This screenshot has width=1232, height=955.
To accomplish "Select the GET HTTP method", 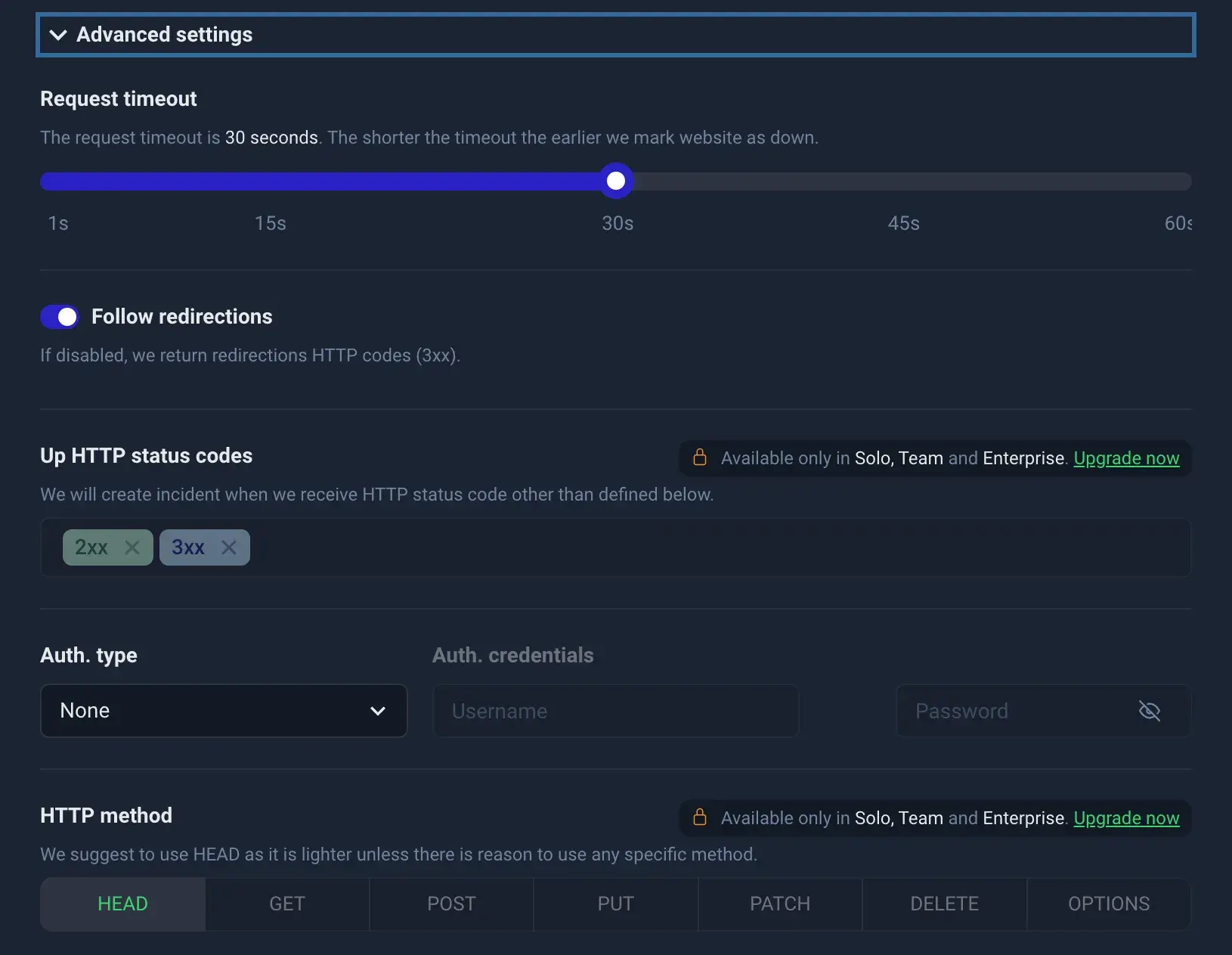I will (x=287, y=904).
